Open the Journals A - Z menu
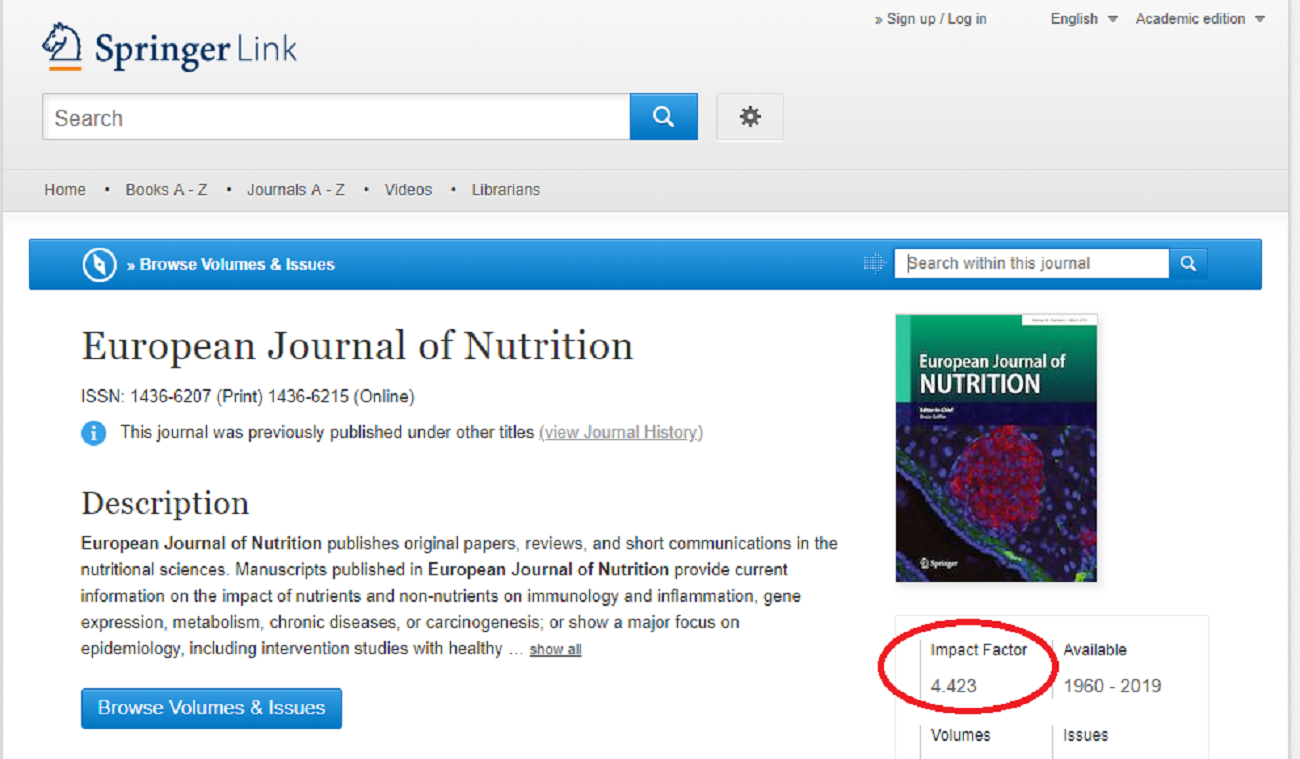The height and width of the screenshot is (759, 1300). 296,189
